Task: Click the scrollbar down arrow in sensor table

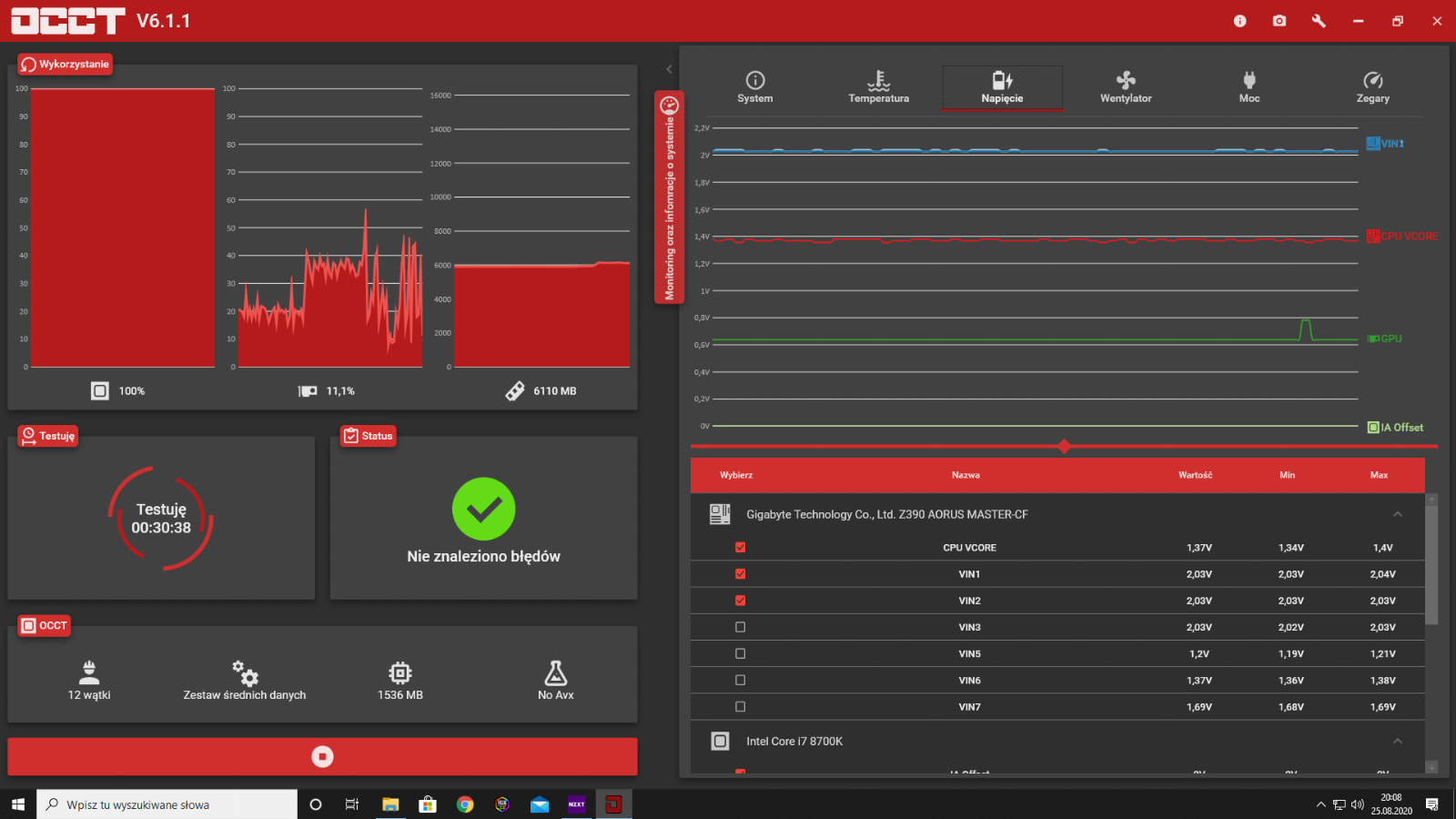Action: coord(1431,768)
